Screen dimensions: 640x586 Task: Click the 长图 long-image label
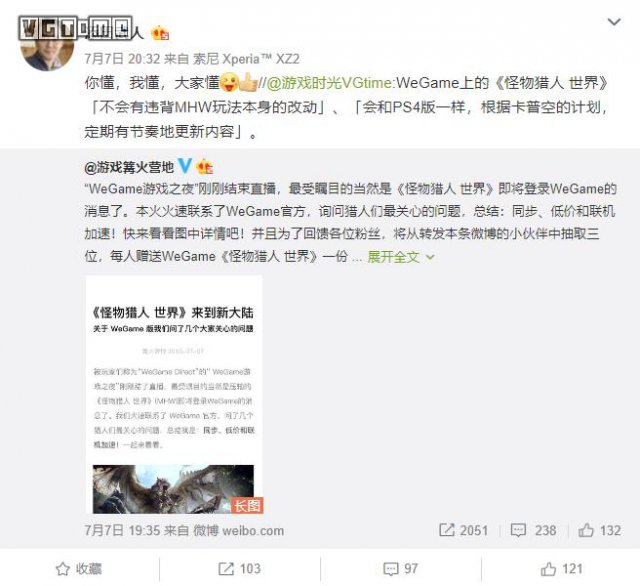(x=247, y=506)
